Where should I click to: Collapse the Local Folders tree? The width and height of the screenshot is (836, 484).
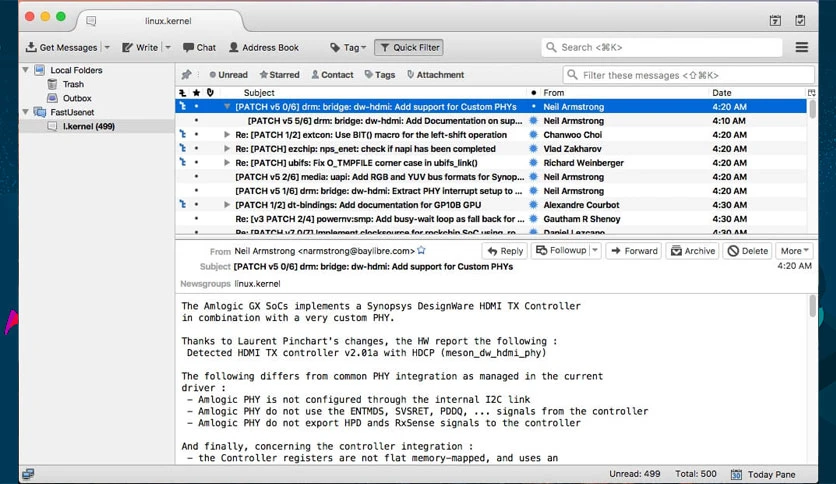[25, 70]
